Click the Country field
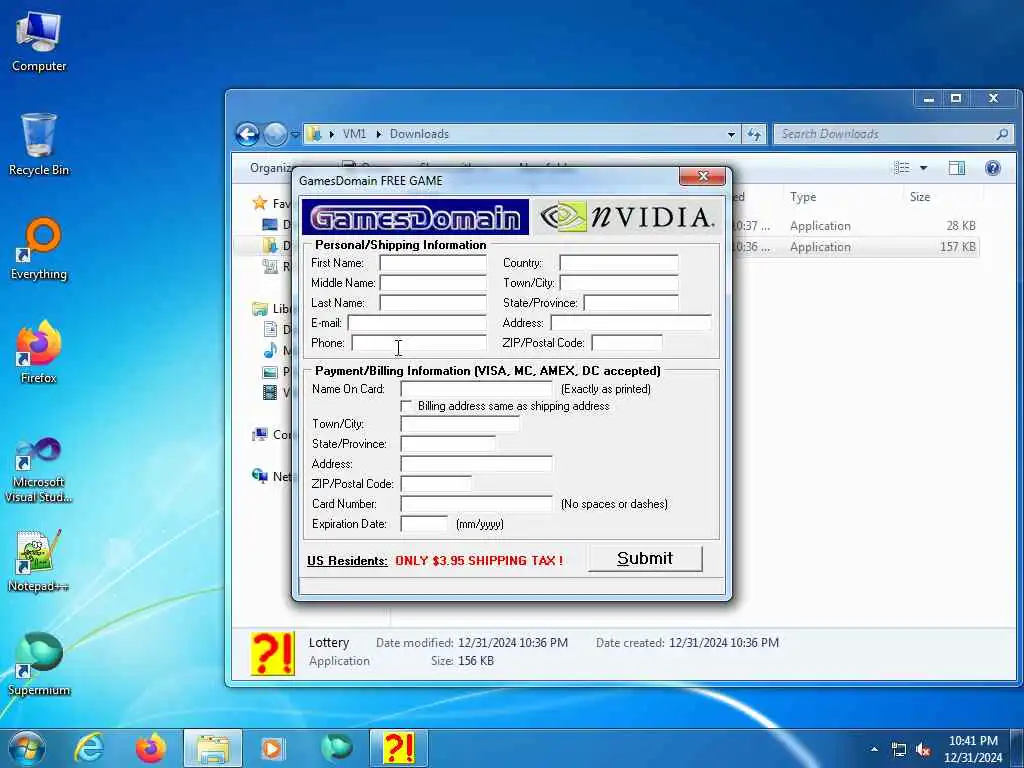Screen dimensions: 1024x768 pos(618,263)
